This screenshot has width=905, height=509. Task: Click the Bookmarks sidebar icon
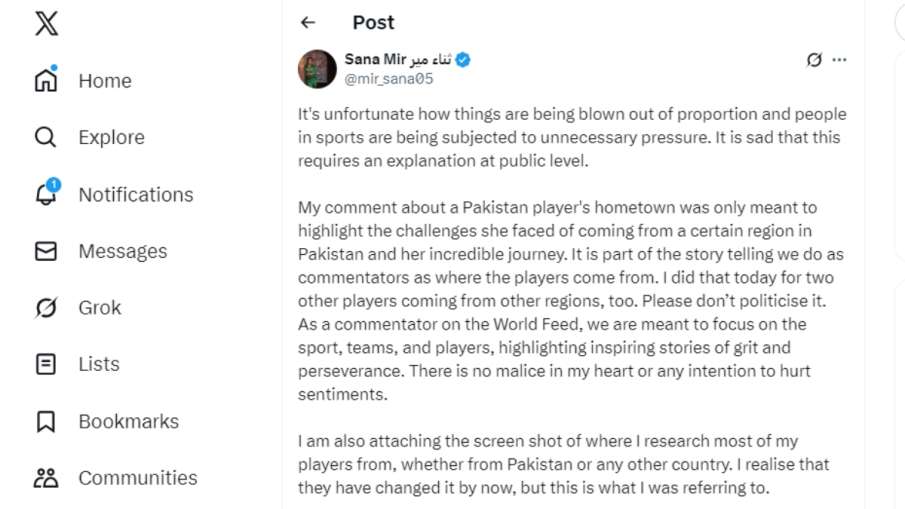click(x=46, y=421)
